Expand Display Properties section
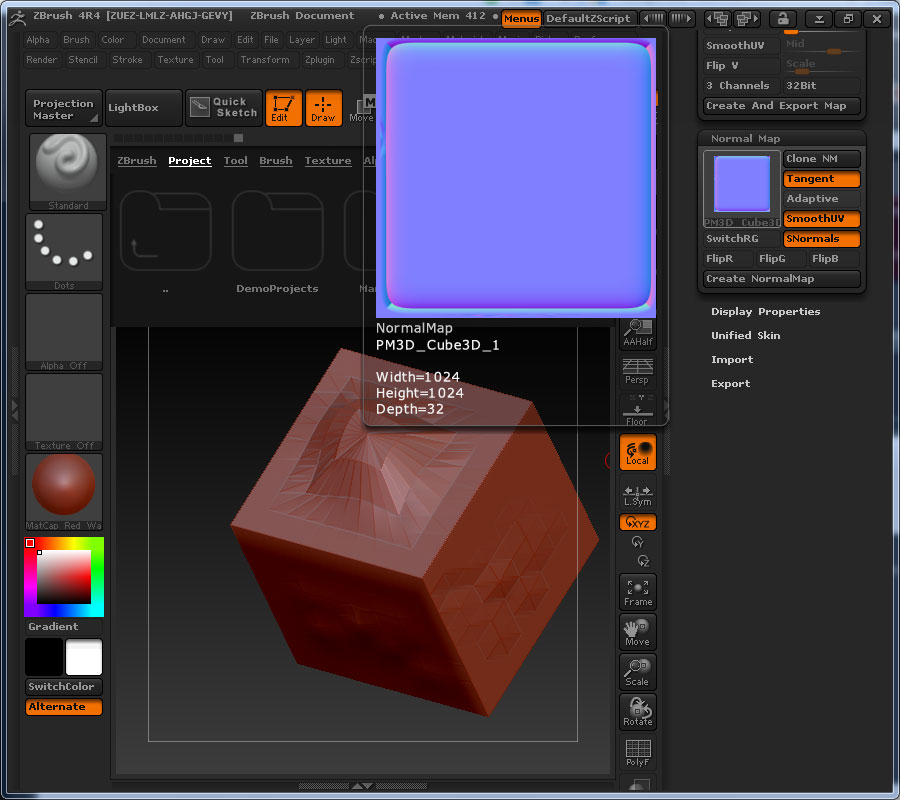 [x=765, y=312]
